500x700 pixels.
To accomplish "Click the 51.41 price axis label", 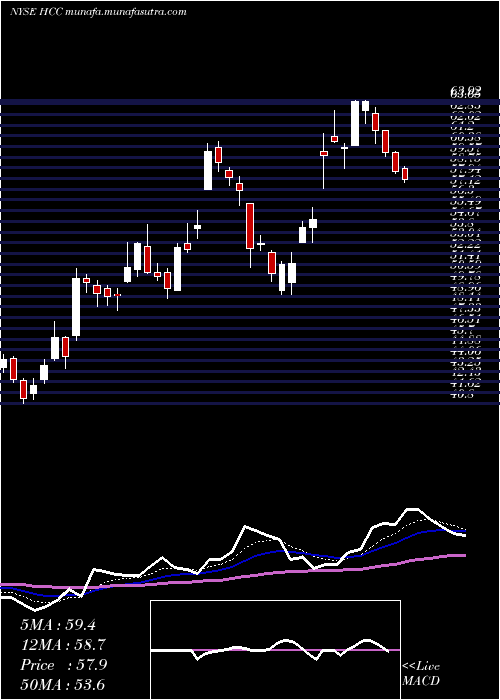I will [x=466, y=256].
